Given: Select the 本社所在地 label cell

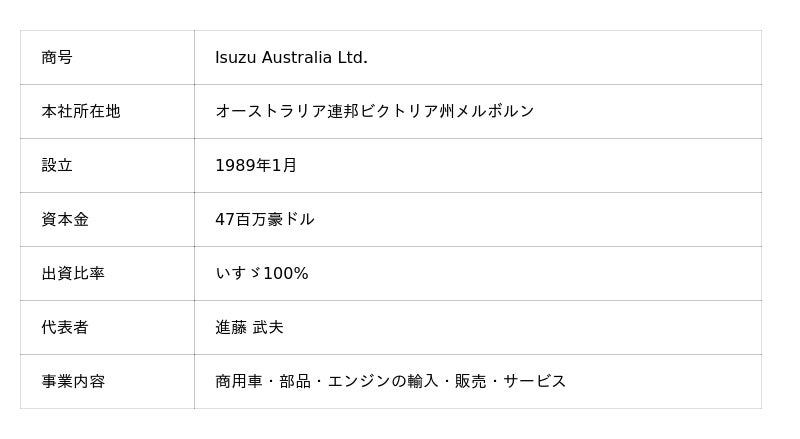Looking at the screenshot, I should tap(81, 112).
